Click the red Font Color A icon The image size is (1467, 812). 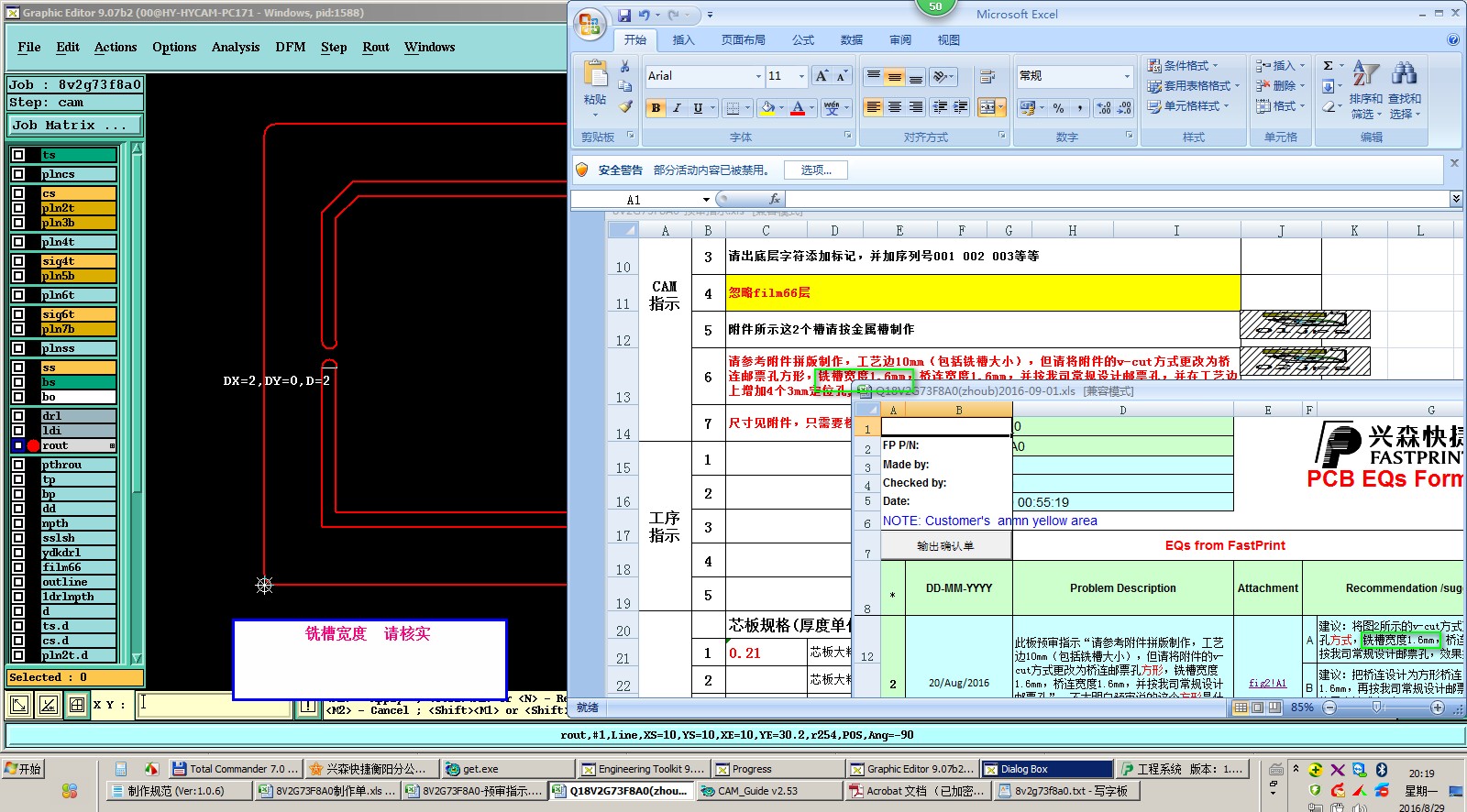[798, 108]
